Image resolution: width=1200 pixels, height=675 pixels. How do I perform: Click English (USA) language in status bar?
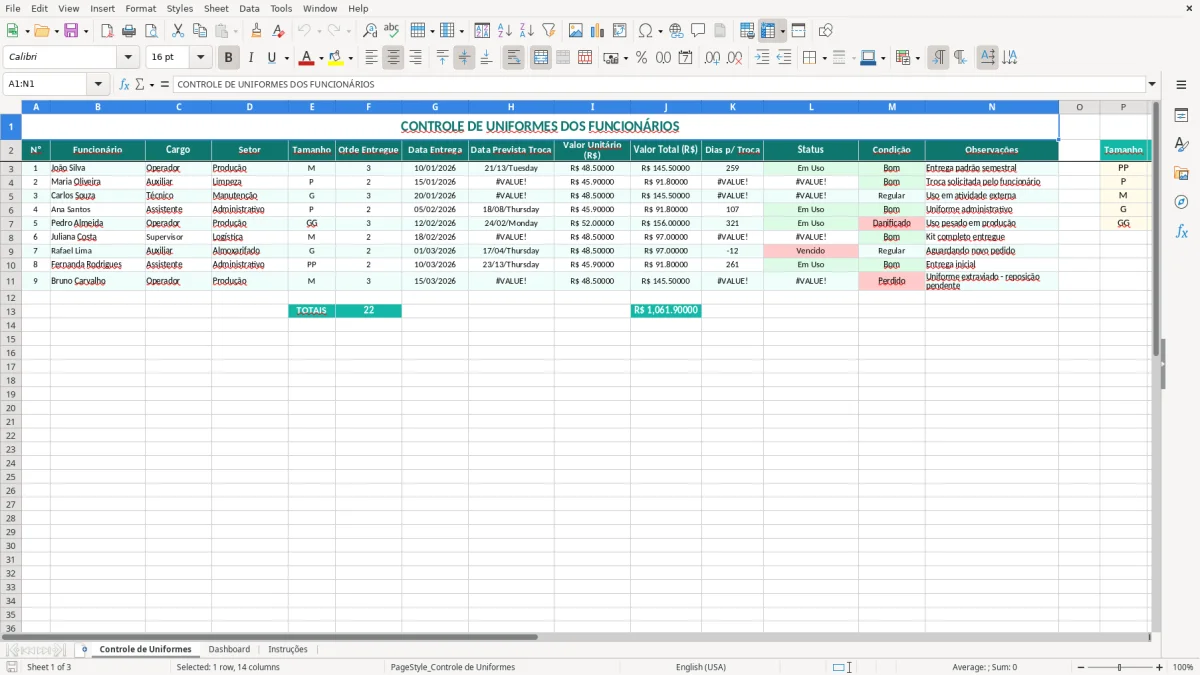pyautogui.click(x=701, y=667)
